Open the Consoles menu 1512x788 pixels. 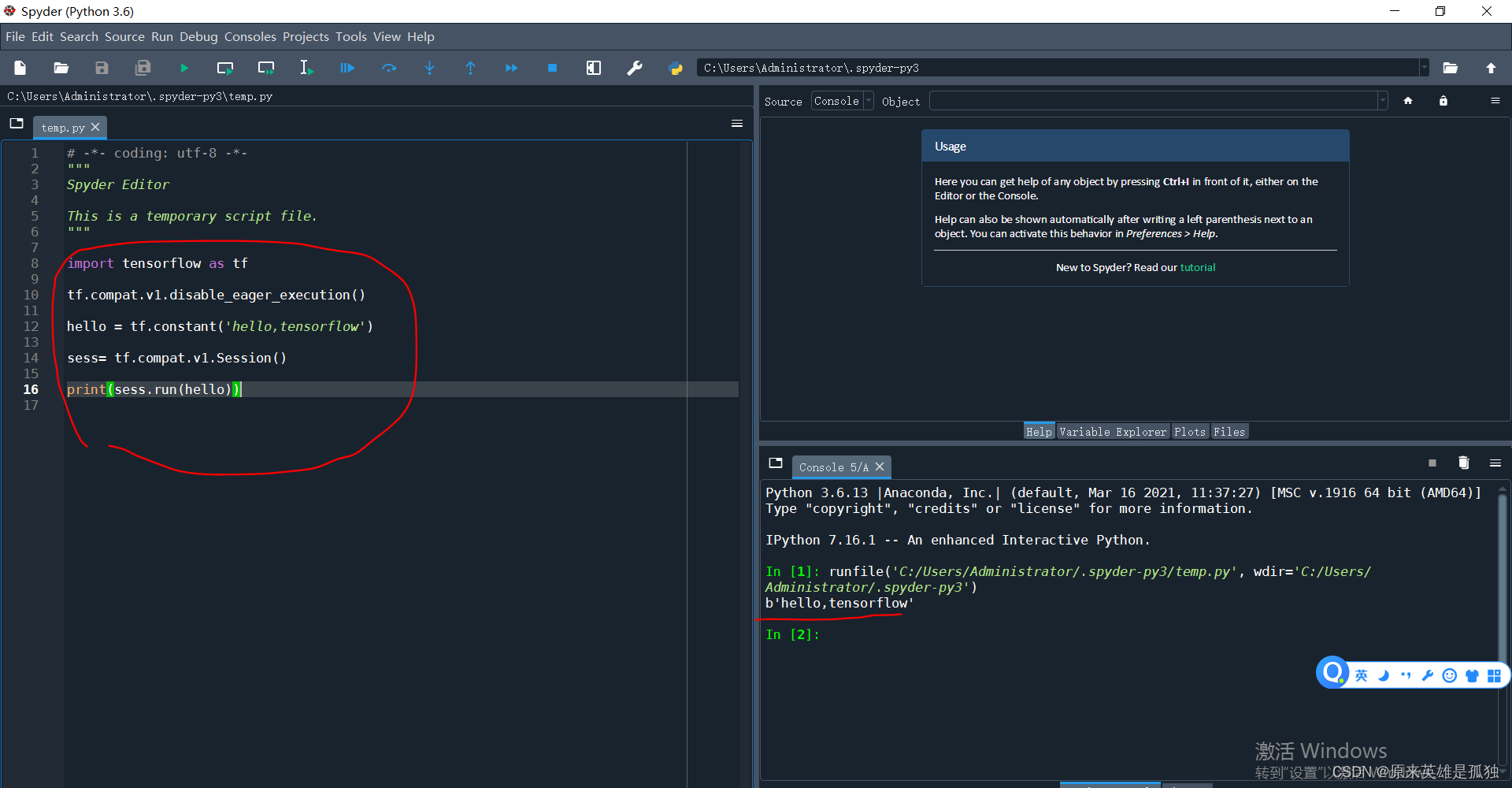pos(250,36)
